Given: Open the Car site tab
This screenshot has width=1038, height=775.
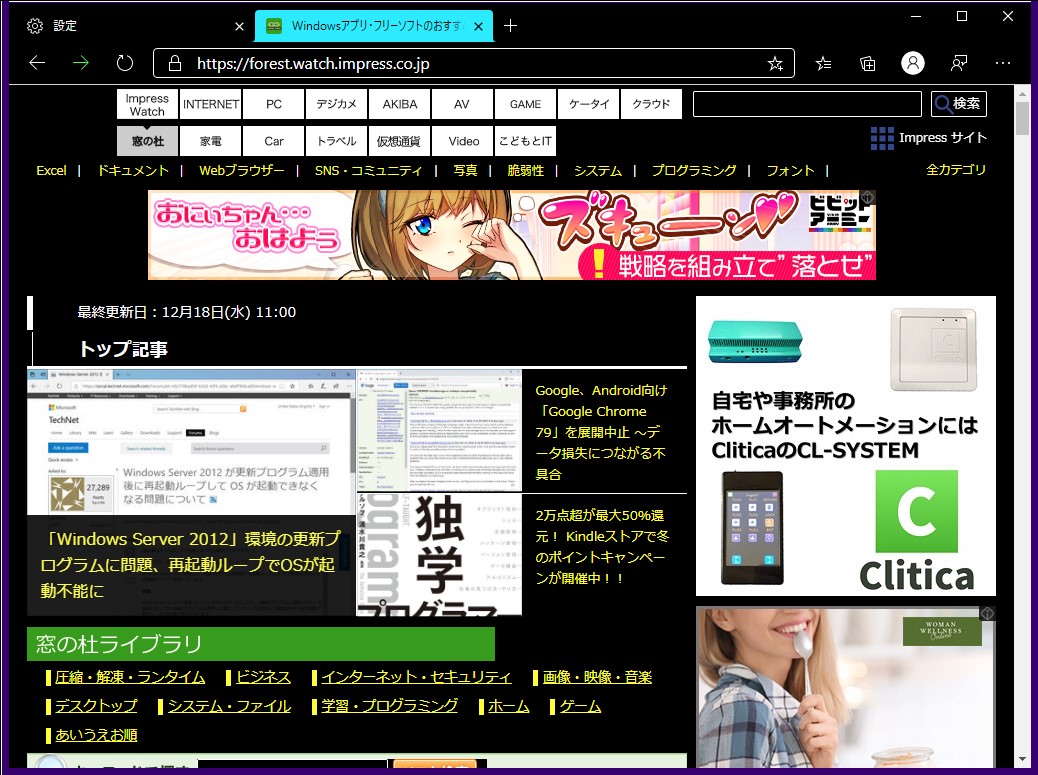Looking at the screenshot, I should [x=273, y=141].
